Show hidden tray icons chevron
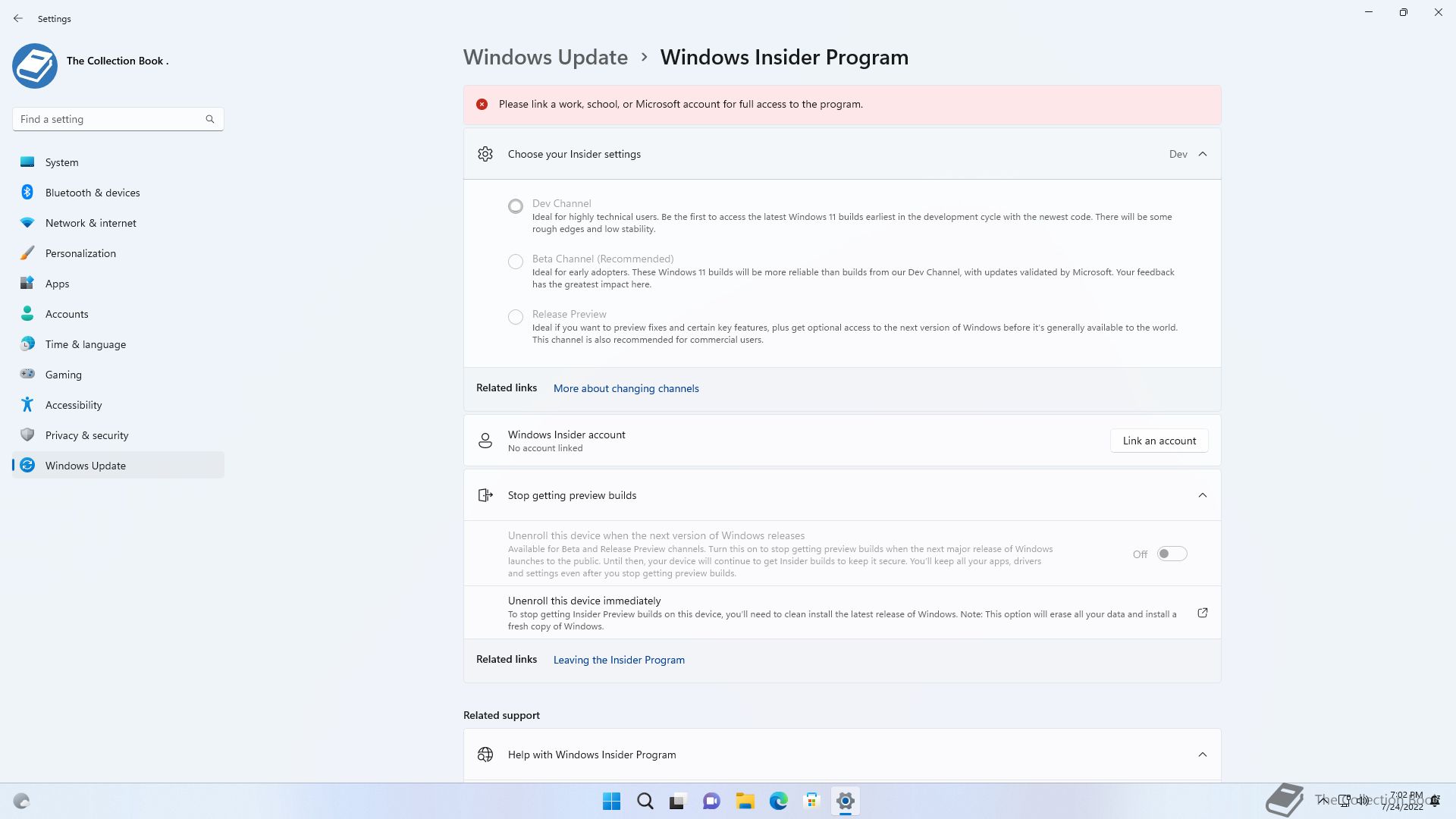This screenshot has width=1456, height=819. point(1323,800)
